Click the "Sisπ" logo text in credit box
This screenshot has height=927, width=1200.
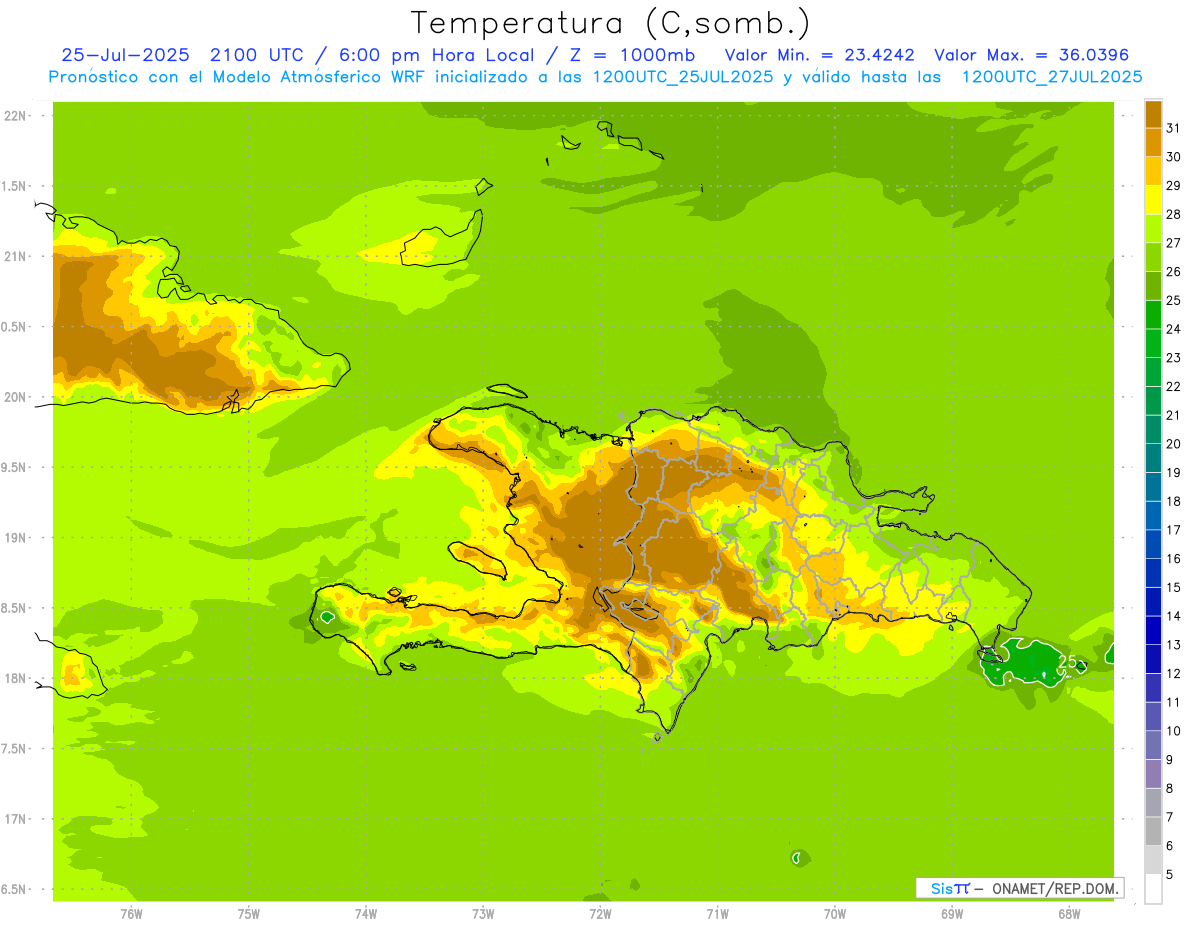tap(949, 888)
